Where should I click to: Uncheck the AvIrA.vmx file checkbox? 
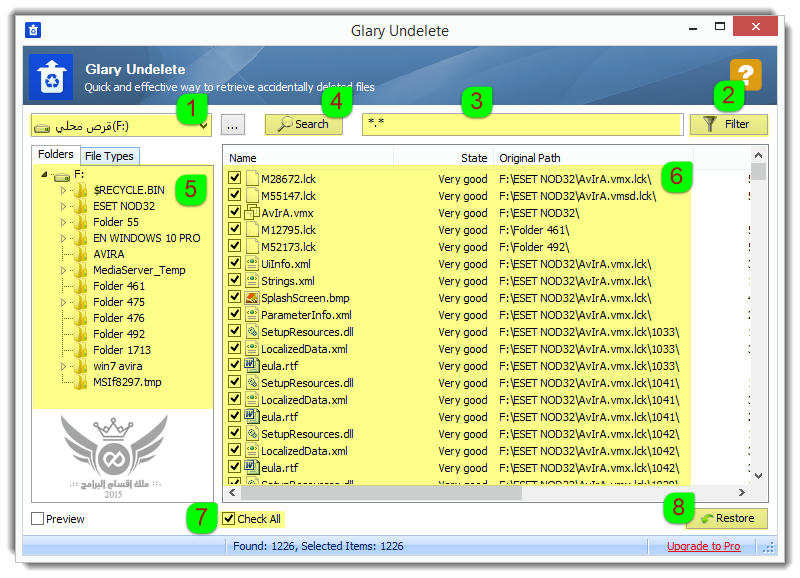tap(235, 212)
